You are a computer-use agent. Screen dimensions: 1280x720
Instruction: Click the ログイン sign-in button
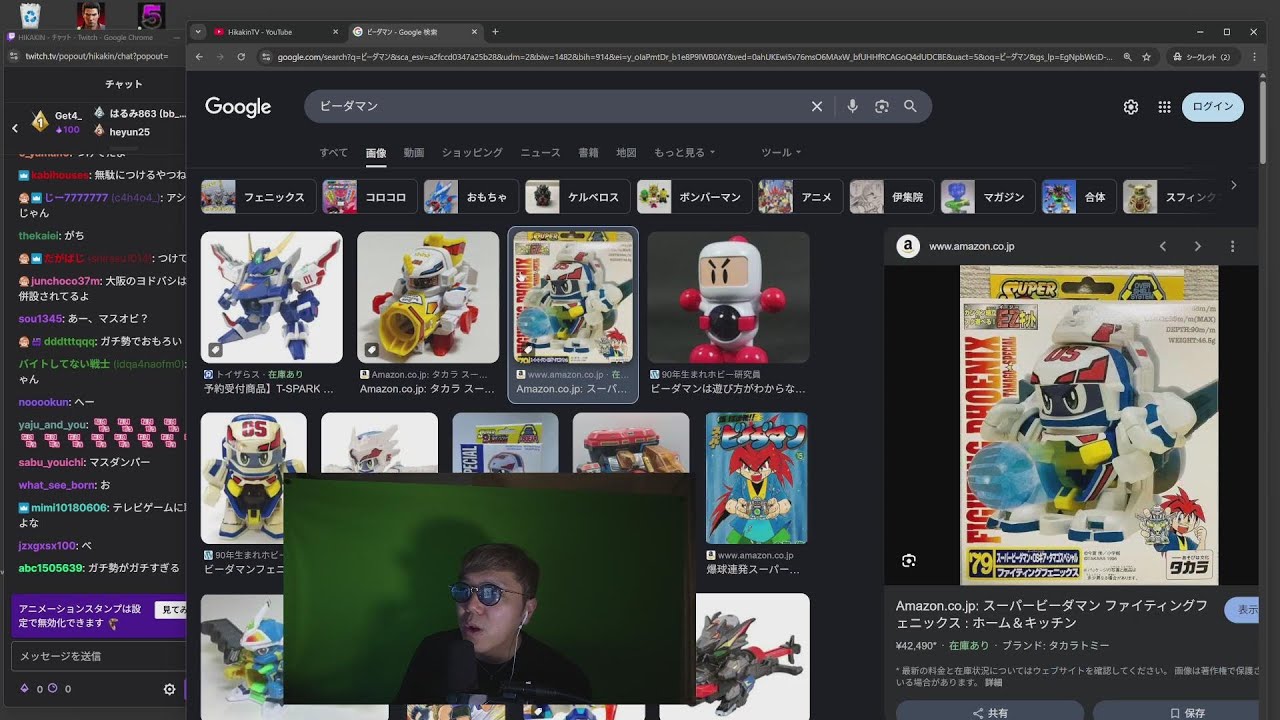pos(1212,107)
